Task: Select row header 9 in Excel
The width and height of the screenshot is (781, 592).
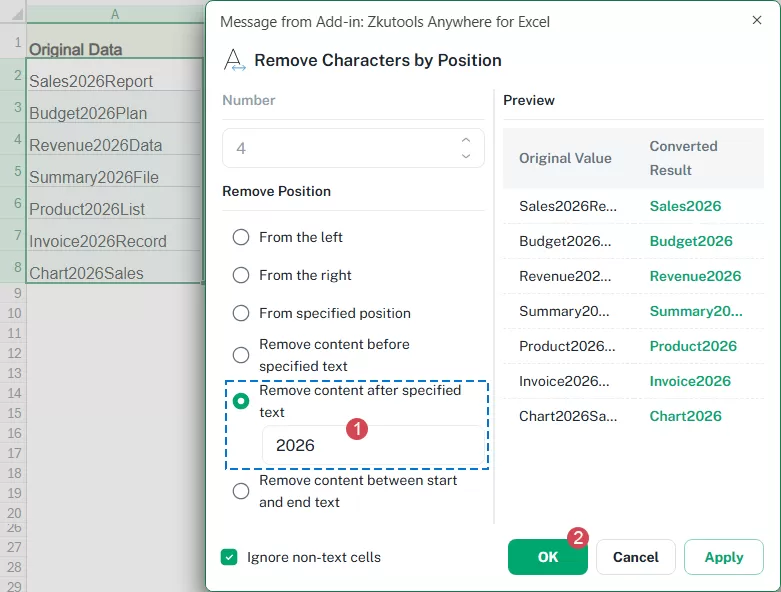Action: click(13, 293)
